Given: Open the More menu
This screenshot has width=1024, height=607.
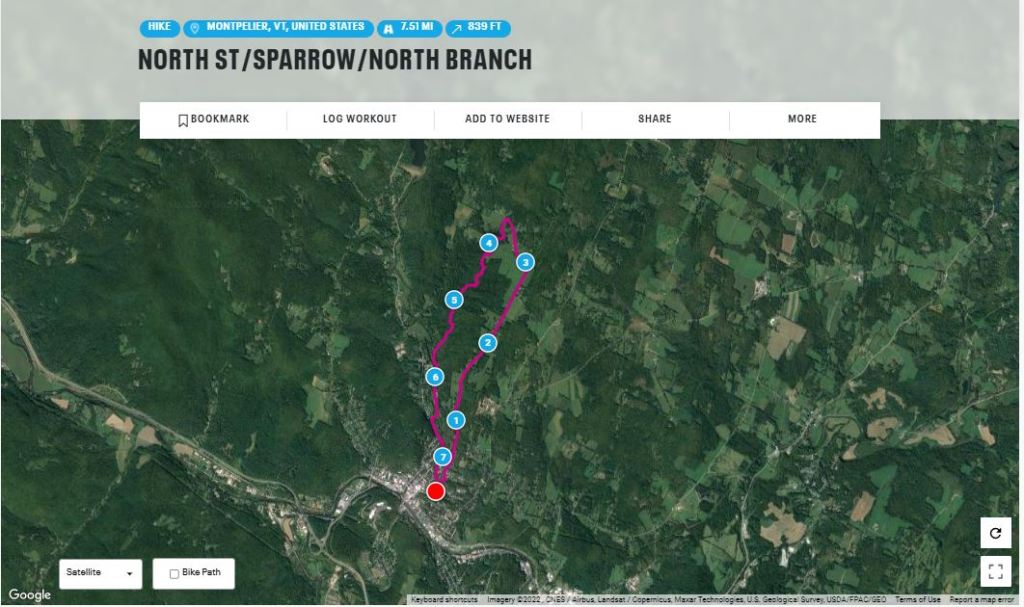Looking at the screenshot, I should coord(802,119).
